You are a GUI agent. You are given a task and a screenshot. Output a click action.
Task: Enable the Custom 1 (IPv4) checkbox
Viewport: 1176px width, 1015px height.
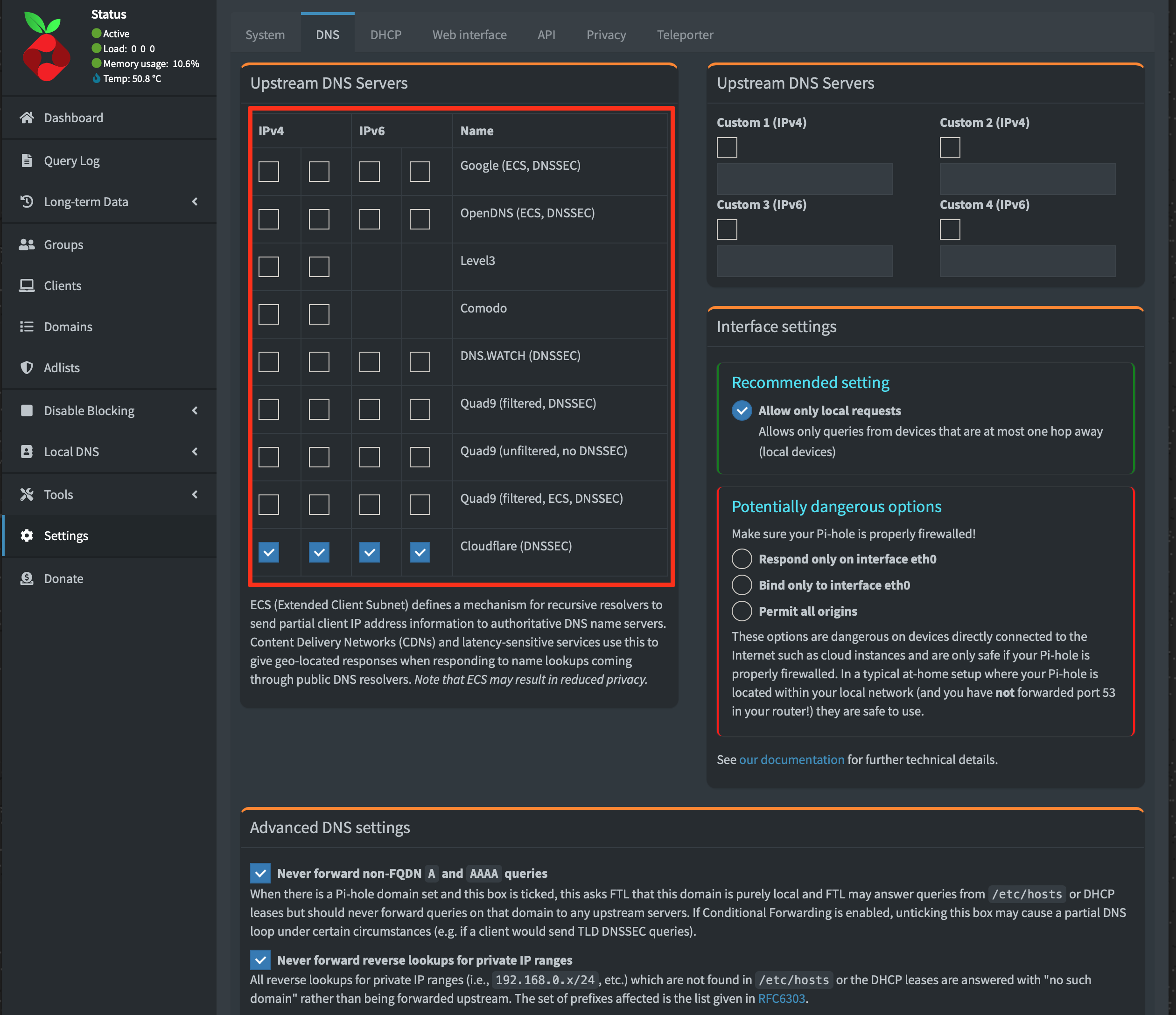point(727,147)
